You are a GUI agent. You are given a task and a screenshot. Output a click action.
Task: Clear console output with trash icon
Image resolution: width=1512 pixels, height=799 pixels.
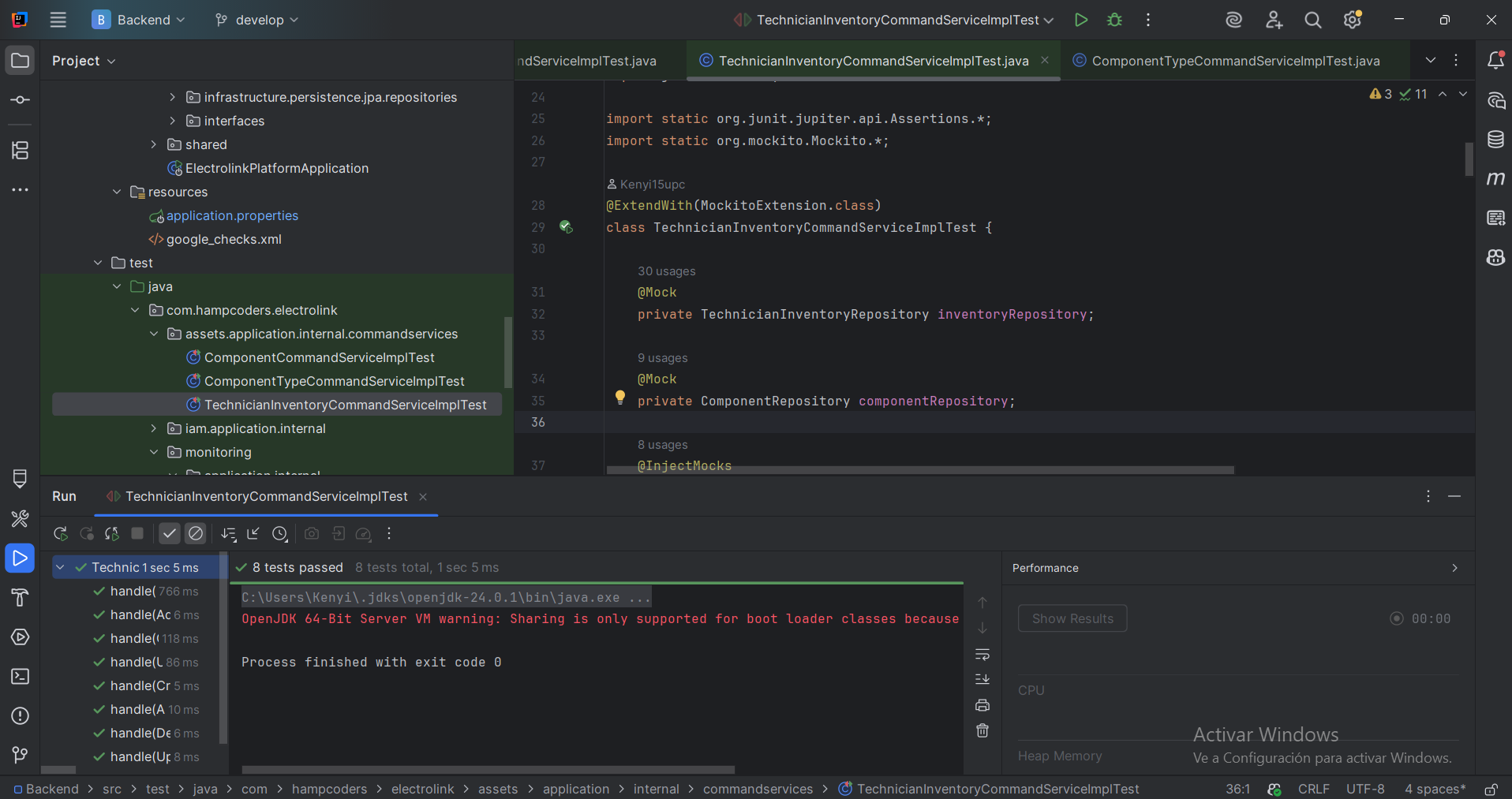pyautogui.click(x=982, y=731)
